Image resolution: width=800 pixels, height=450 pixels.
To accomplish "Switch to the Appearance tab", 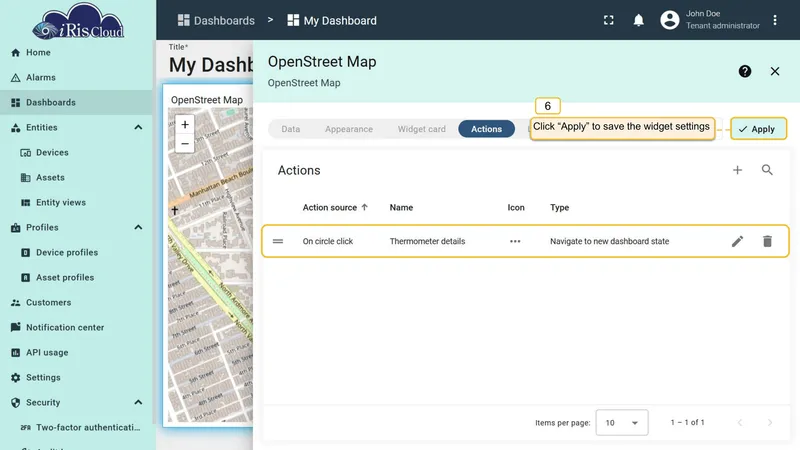I will (x=349, y=129).
